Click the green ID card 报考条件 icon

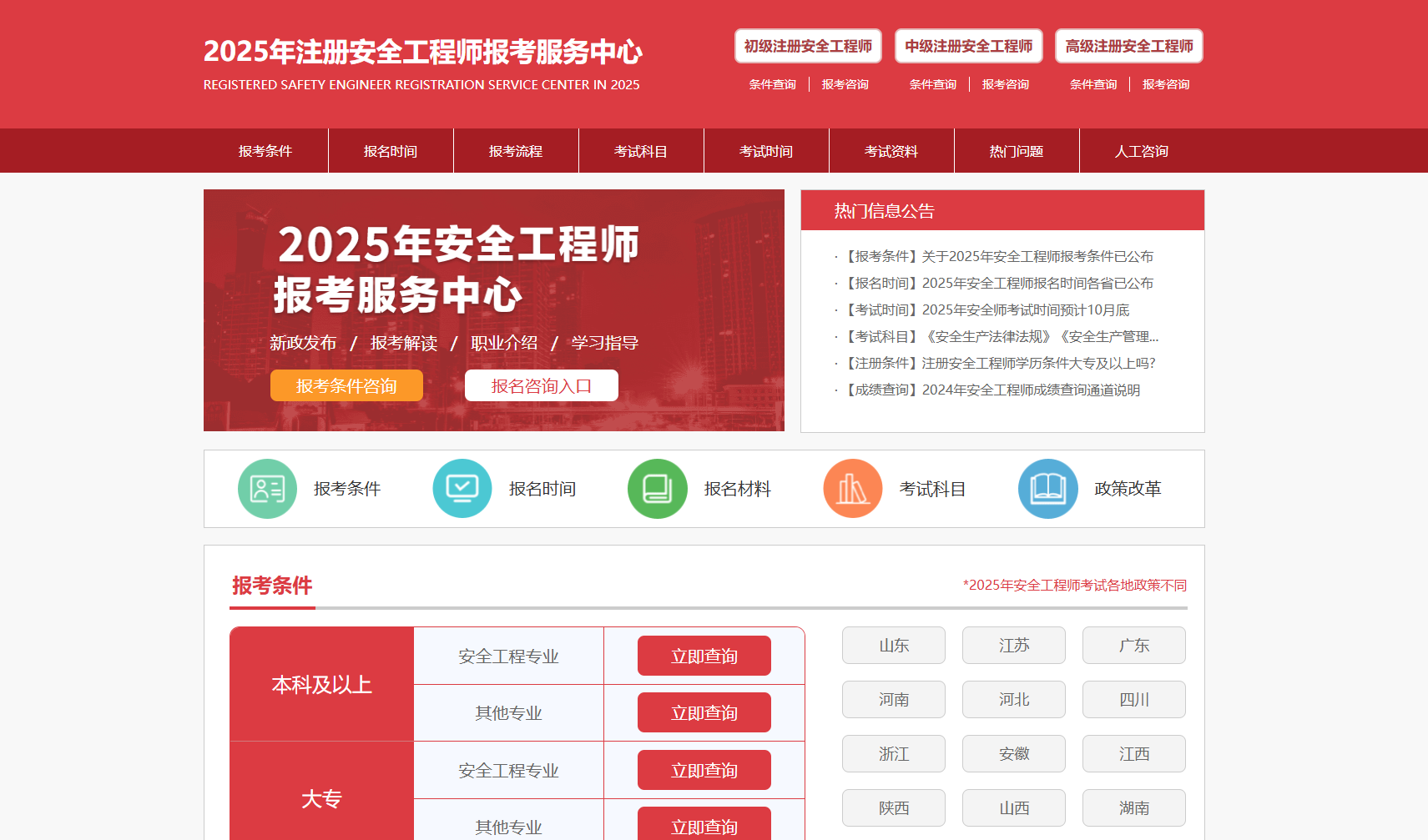(x=267, y=489)
